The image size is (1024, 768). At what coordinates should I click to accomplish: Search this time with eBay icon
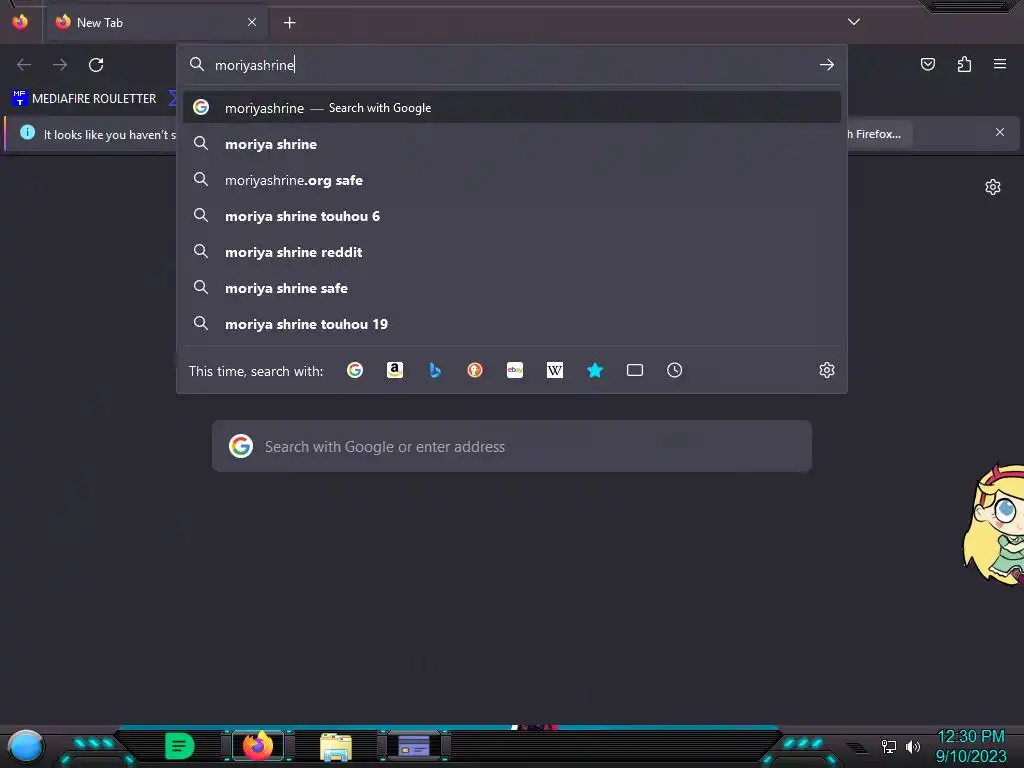[515, 370]
